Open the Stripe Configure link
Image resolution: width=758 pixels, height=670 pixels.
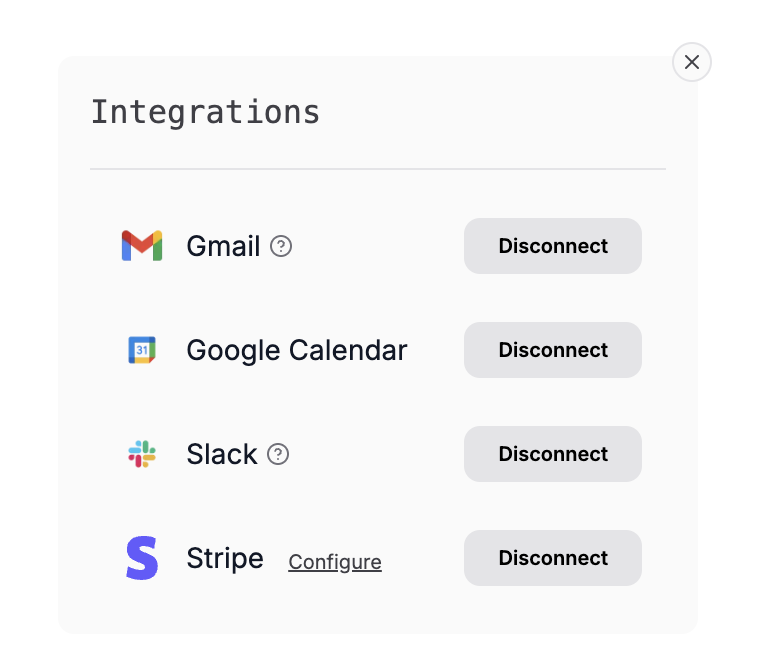coord(335,562)
